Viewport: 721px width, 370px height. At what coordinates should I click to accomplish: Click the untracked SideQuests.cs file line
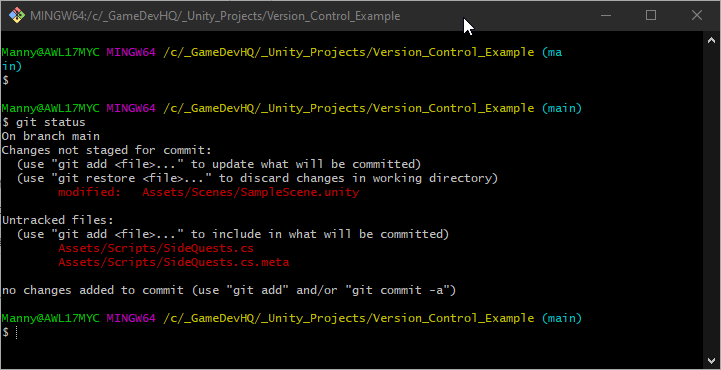pos(156,249)
